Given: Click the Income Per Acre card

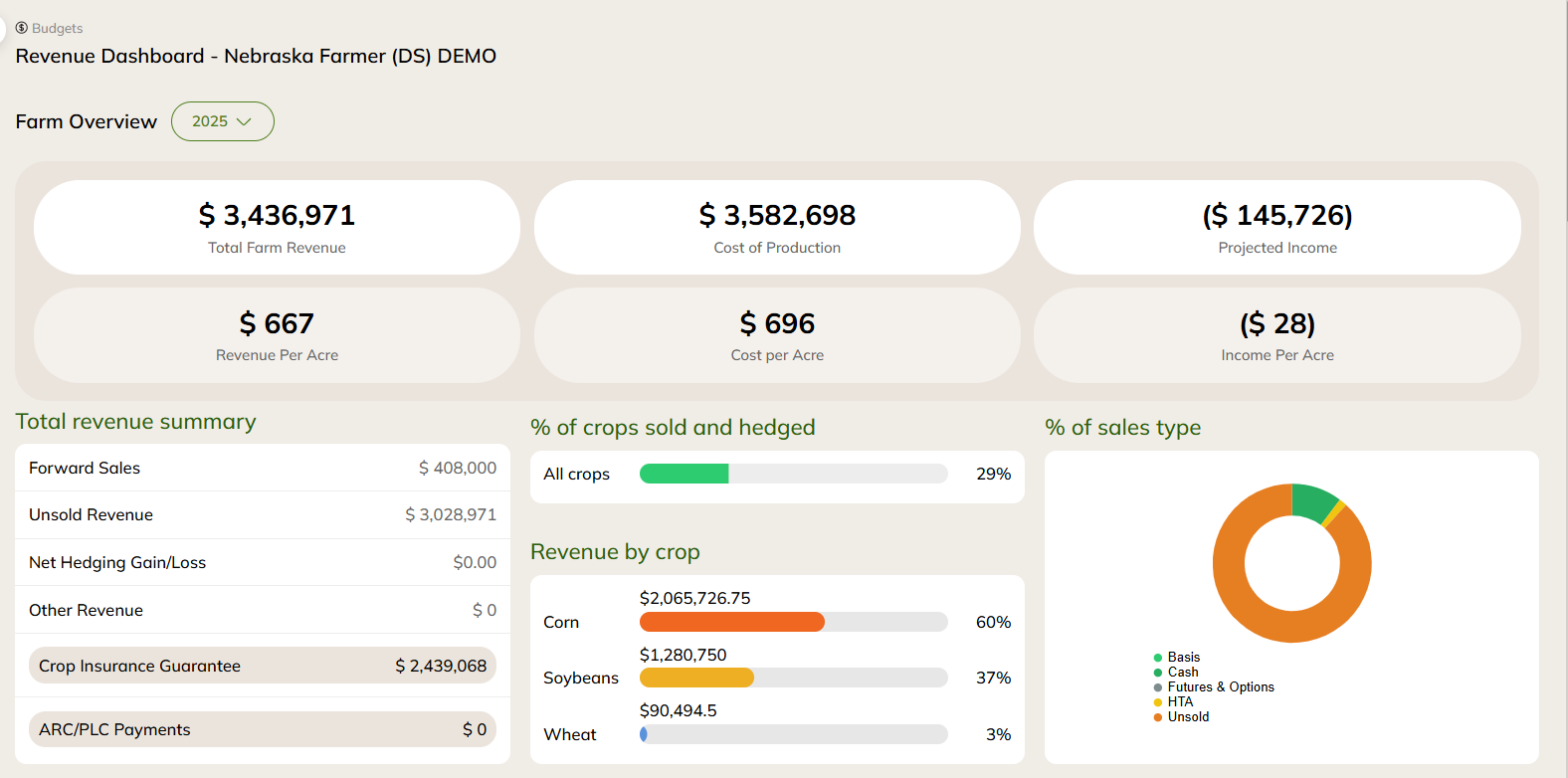Looking at the screenshot, I should 1277,335.
